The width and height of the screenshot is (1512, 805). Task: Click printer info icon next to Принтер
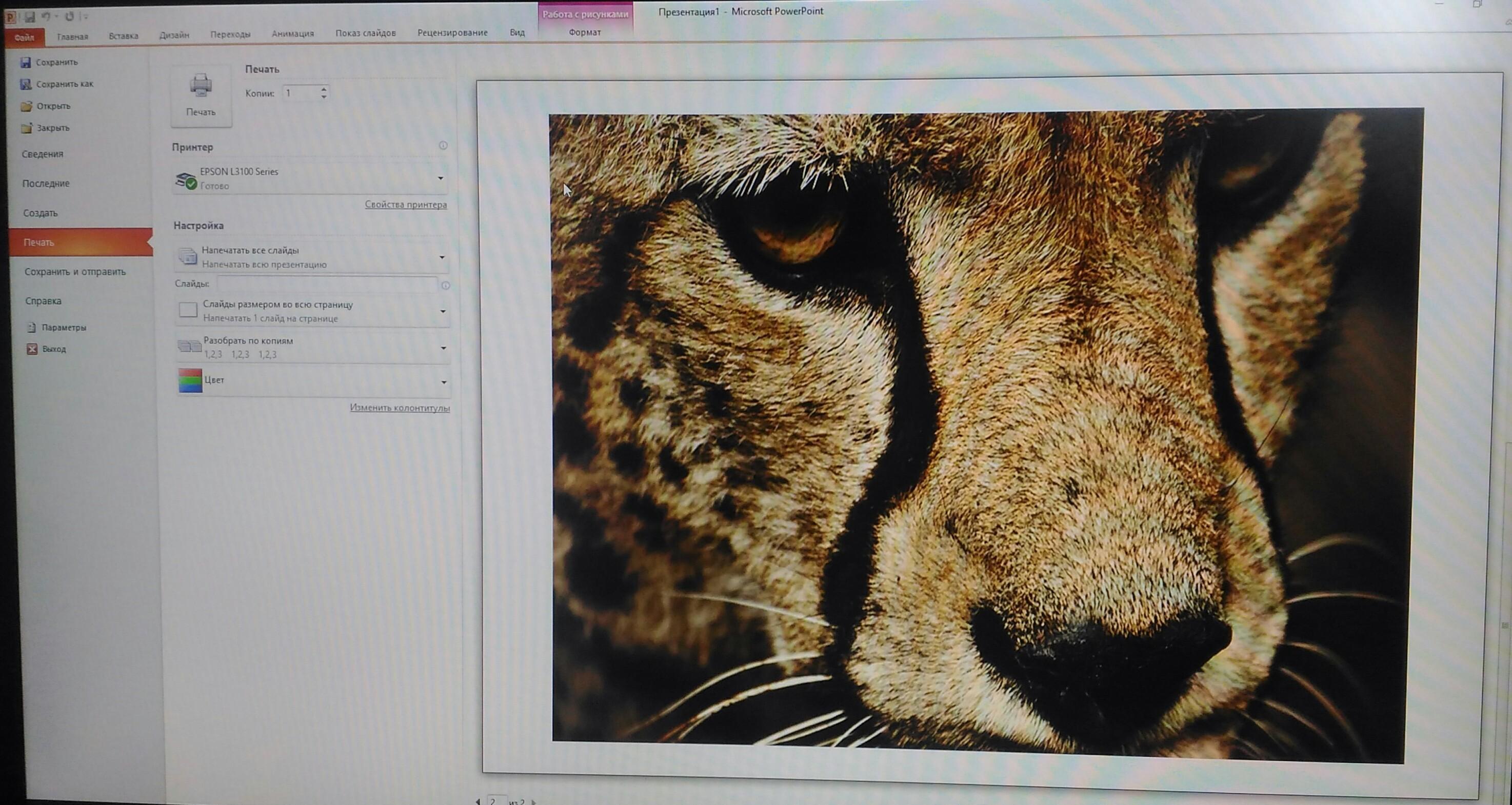pyautogui.click(x=443, y=146)
